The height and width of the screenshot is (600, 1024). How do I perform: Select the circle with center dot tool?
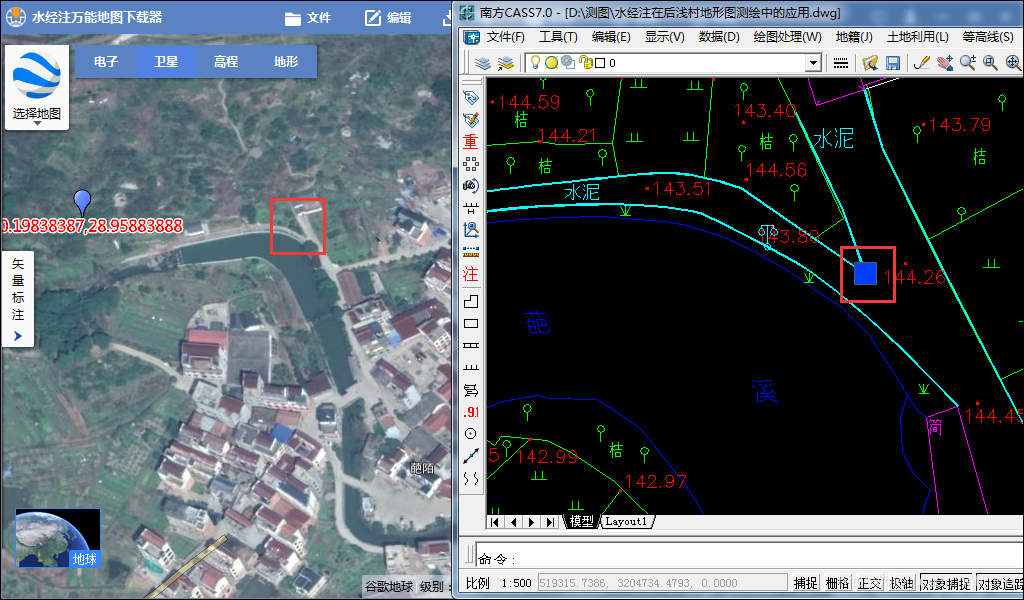click(x=471, y=434)
